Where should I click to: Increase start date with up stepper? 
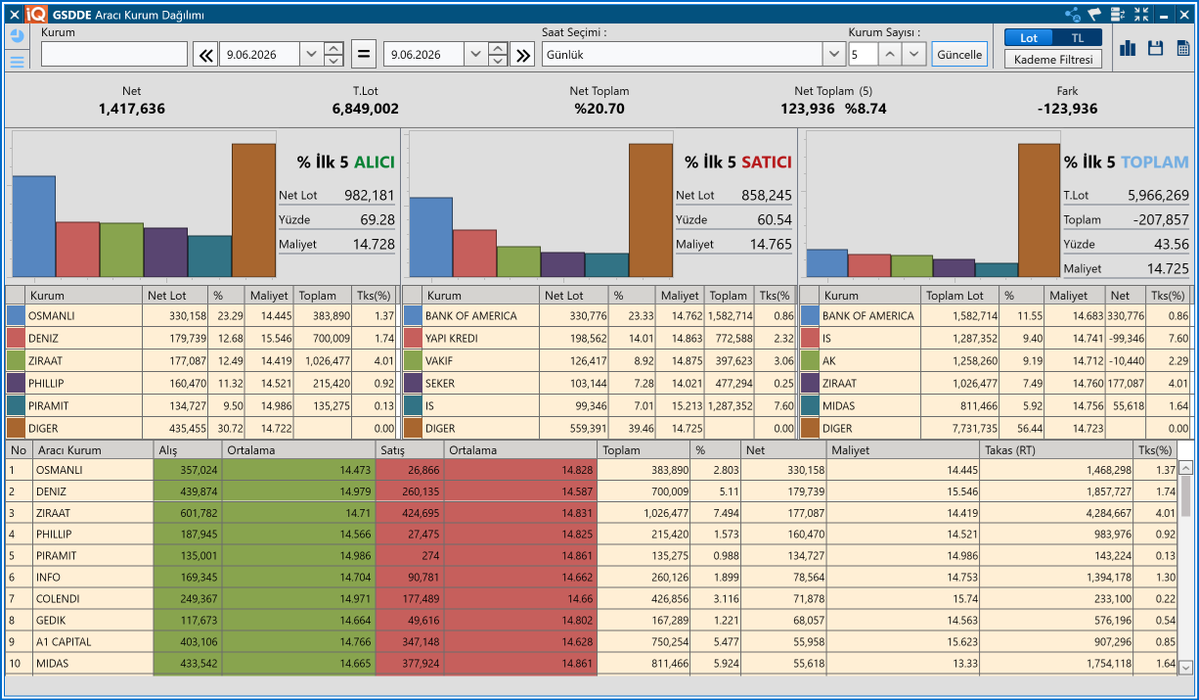(x=333, y=49)
